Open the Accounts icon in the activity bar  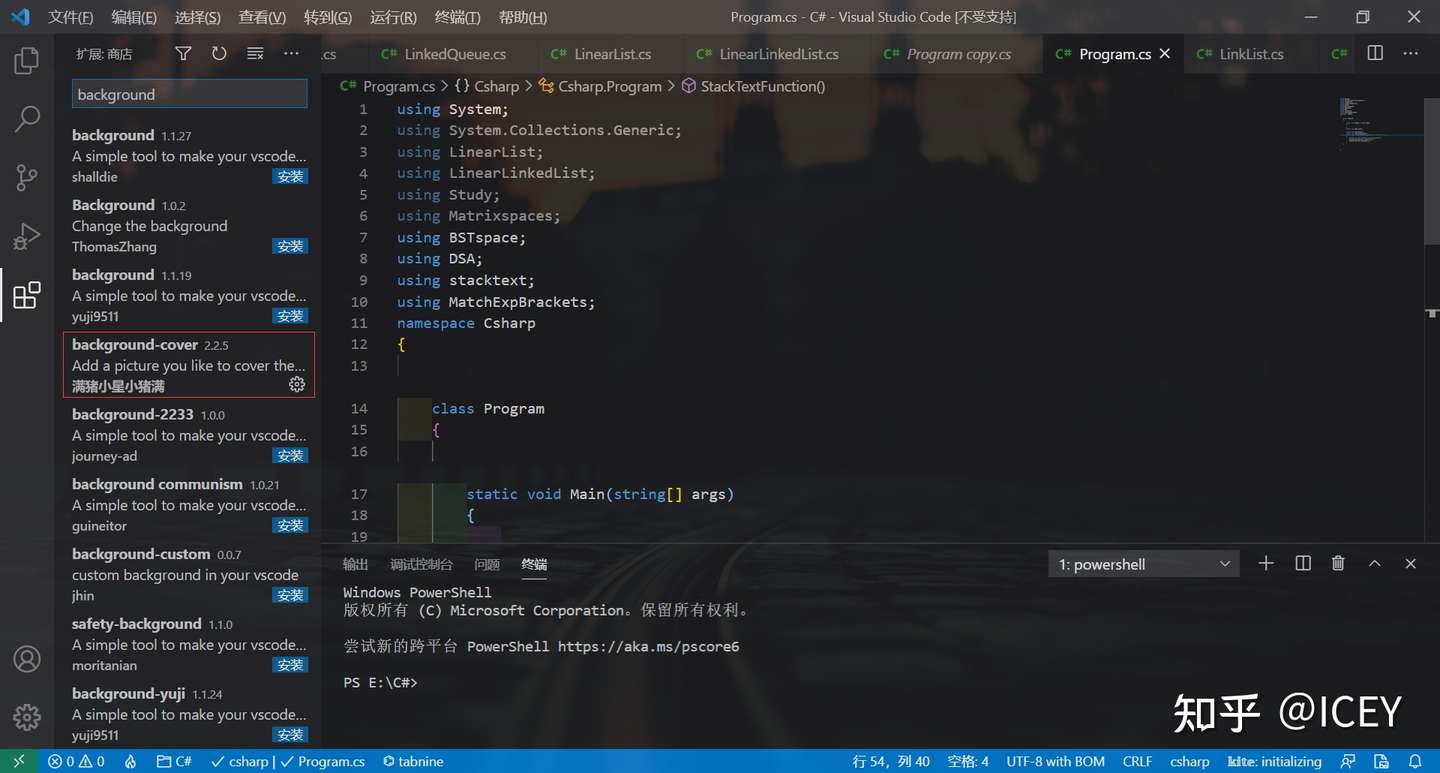[27, 659]
